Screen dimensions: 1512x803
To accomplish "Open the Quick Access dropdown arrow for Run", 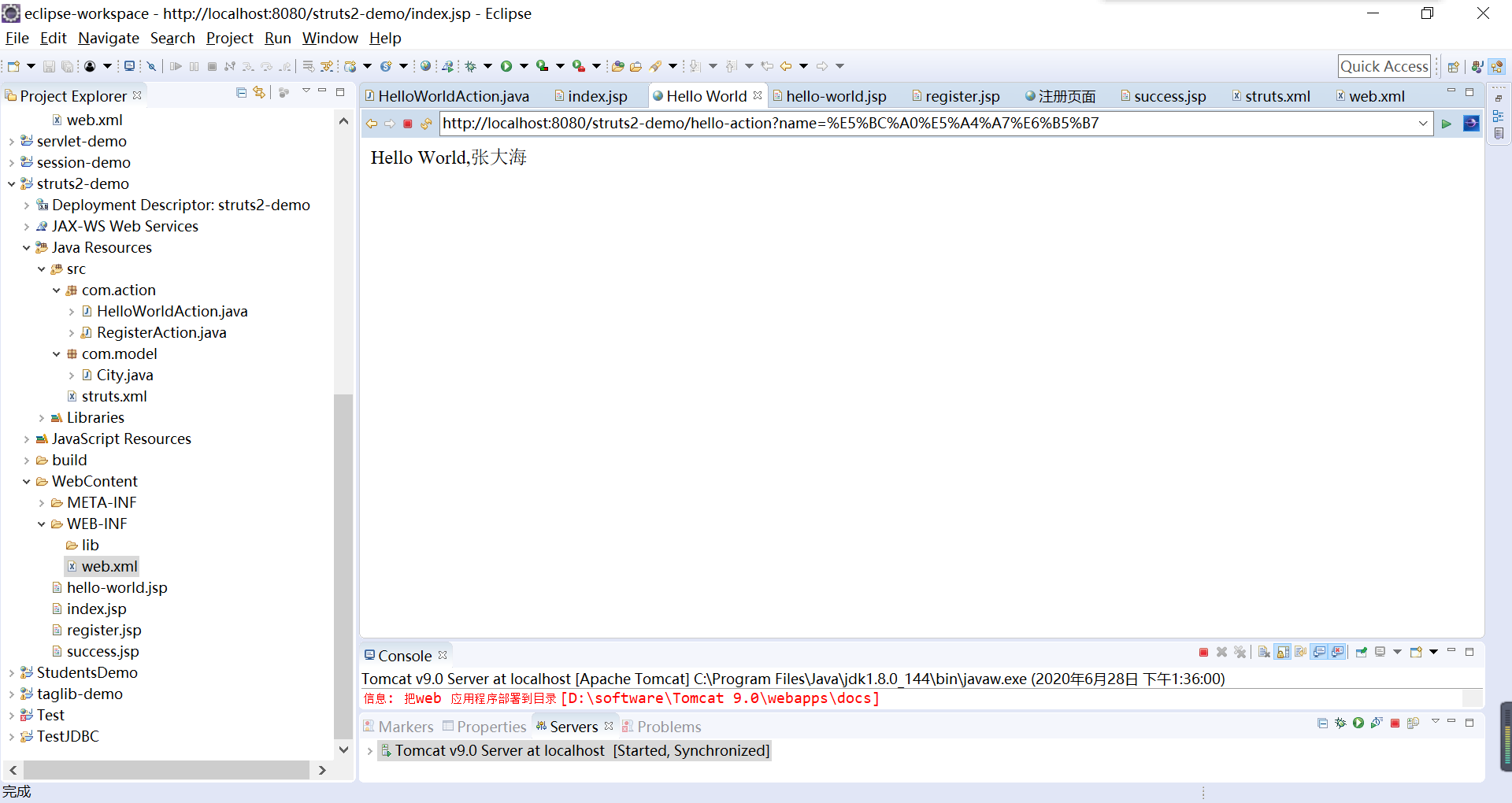I will 524,66.
